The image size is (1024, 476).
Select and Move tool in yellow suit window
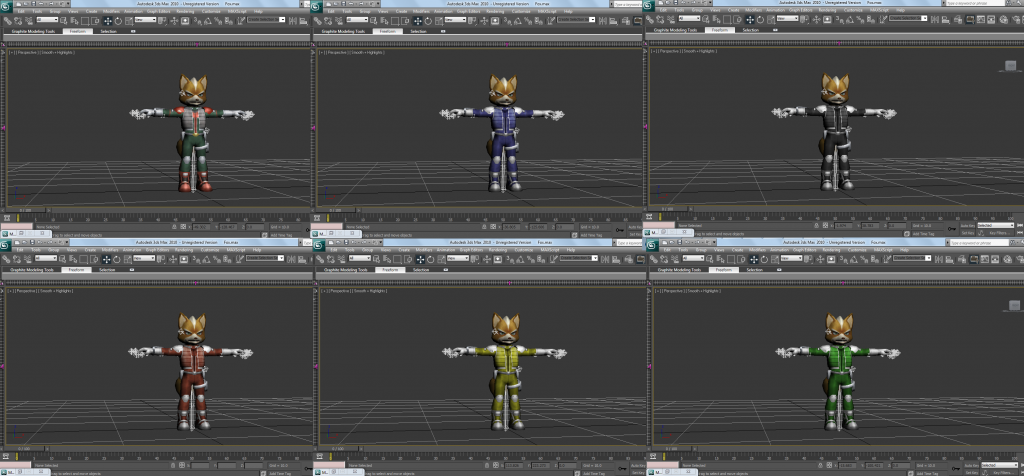coord(421,259)
